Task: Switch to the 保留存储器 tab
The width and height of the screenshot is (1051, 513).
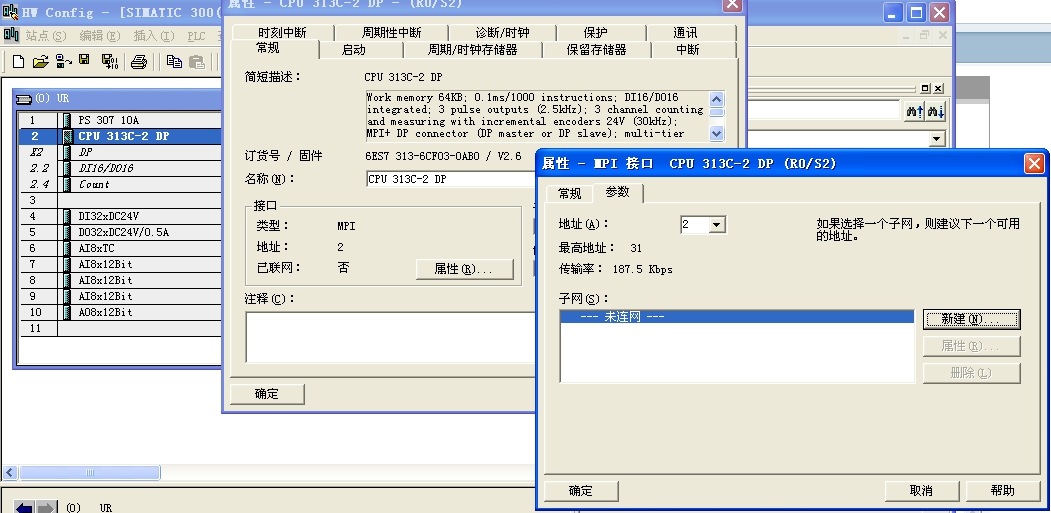Action: pyautogui.click(x=597, y=50)
